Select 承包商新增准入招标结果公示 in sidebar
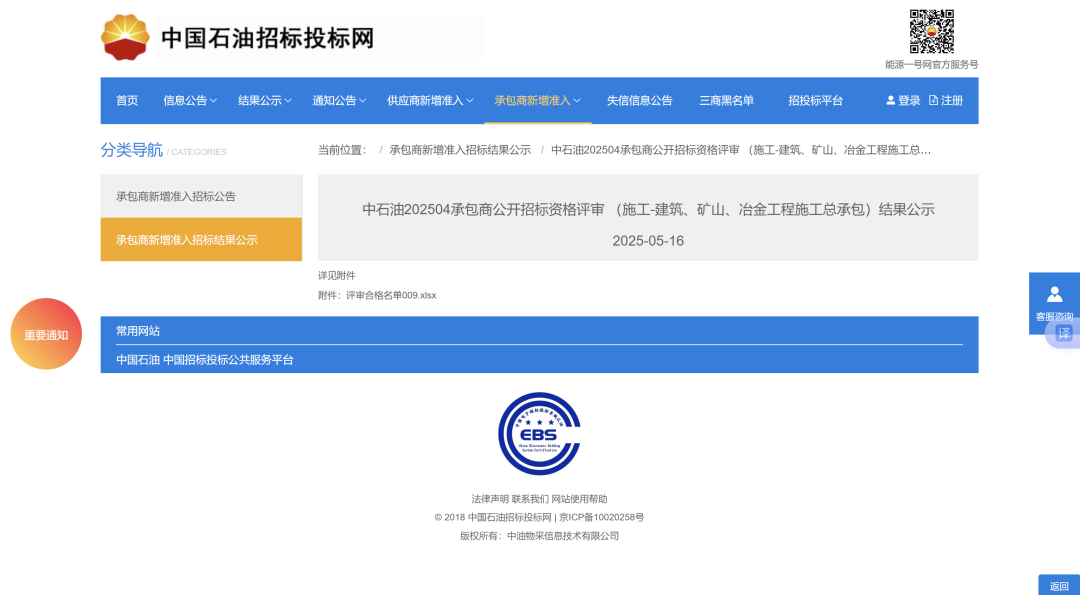 pos(201,240)
